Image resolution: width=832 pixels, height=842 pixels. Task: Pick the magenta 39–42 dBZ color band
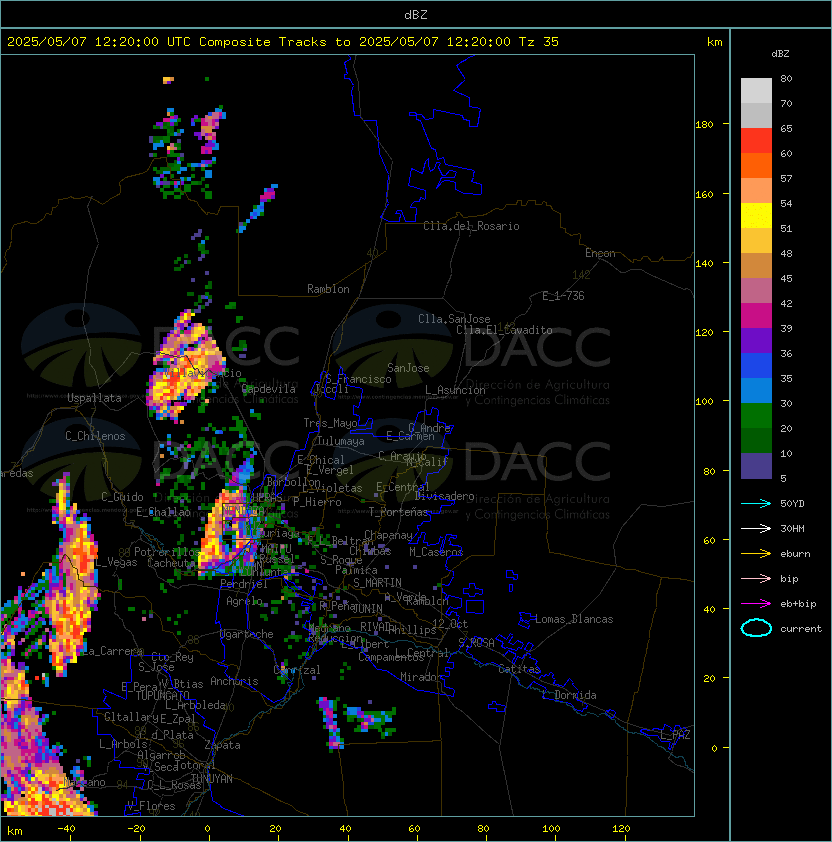click(x=756, y=316)
